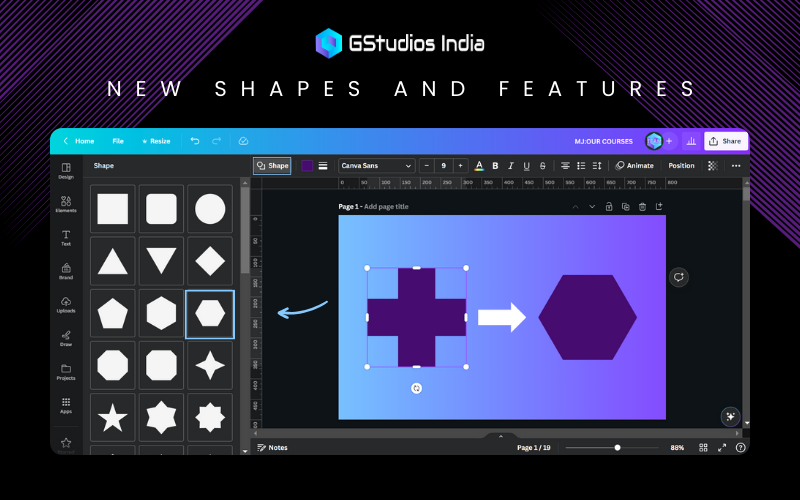Click the MJ:OUR COURSES design title
Screen dimensions: 800x500
click(x=603, y=141)
